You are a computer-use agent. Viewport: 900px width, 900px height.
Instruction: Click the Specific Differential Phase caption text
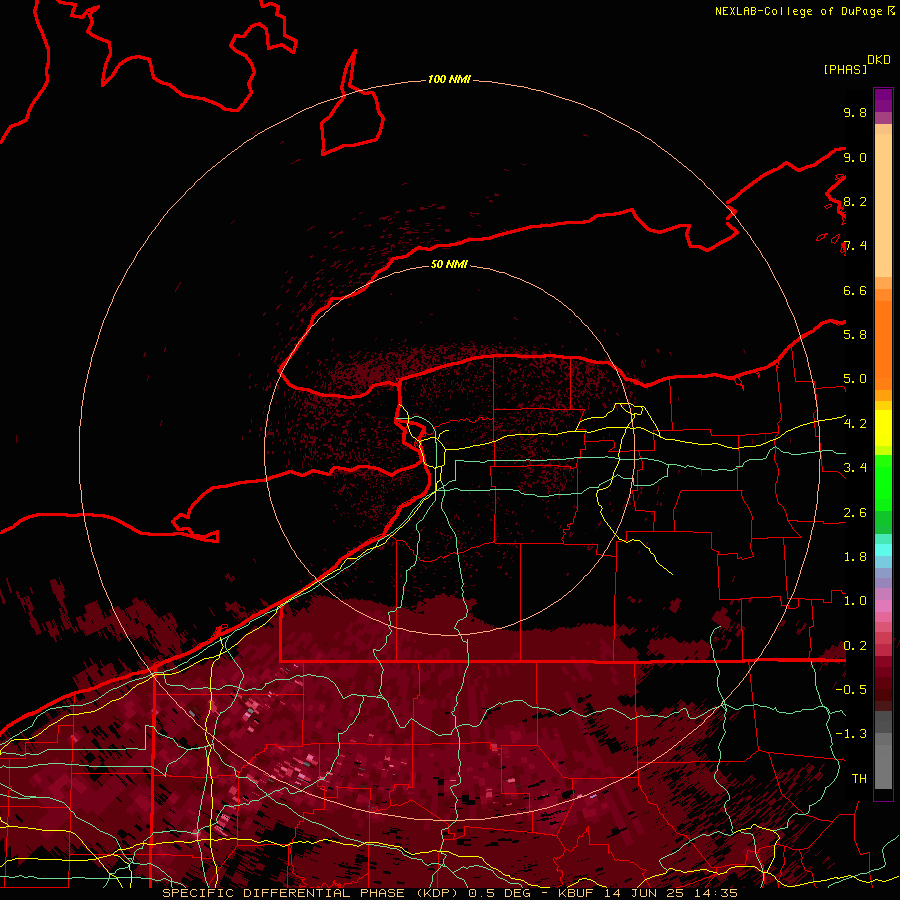pyautogui.click(x=449, y=893)
